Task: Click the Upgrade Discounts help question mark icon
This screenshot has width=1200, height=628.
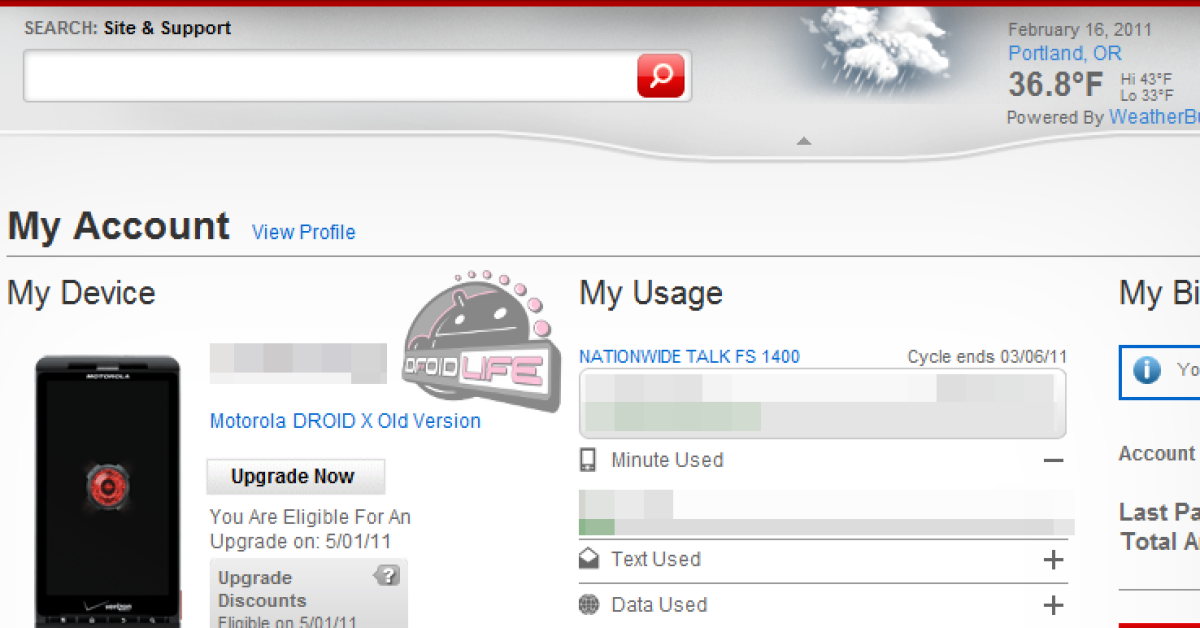Action: [x=388, y=575]
